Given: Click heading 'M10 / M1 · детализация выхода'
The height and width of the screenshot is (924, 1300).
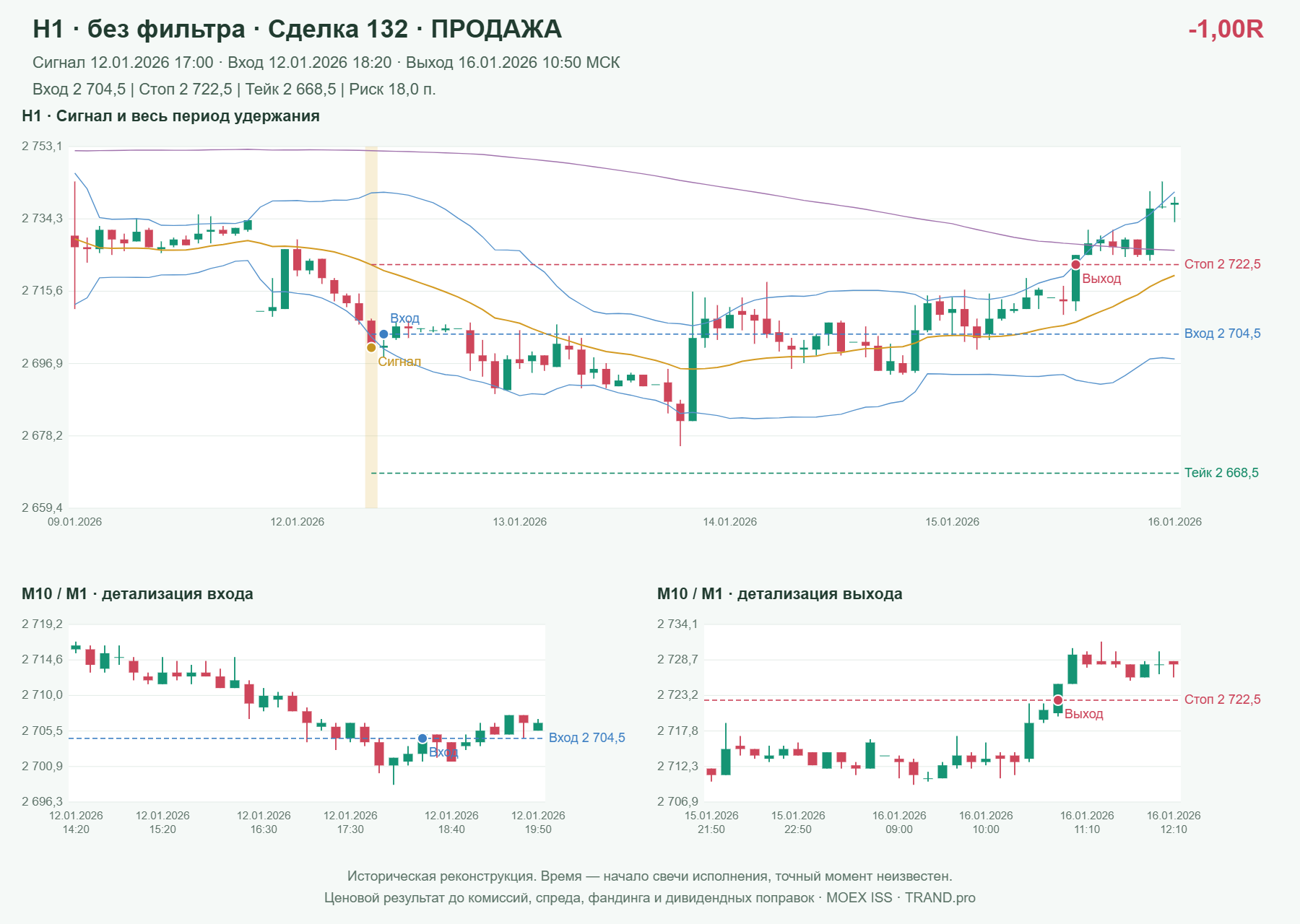Looking at the screenshot, I should tap(780, 594).
